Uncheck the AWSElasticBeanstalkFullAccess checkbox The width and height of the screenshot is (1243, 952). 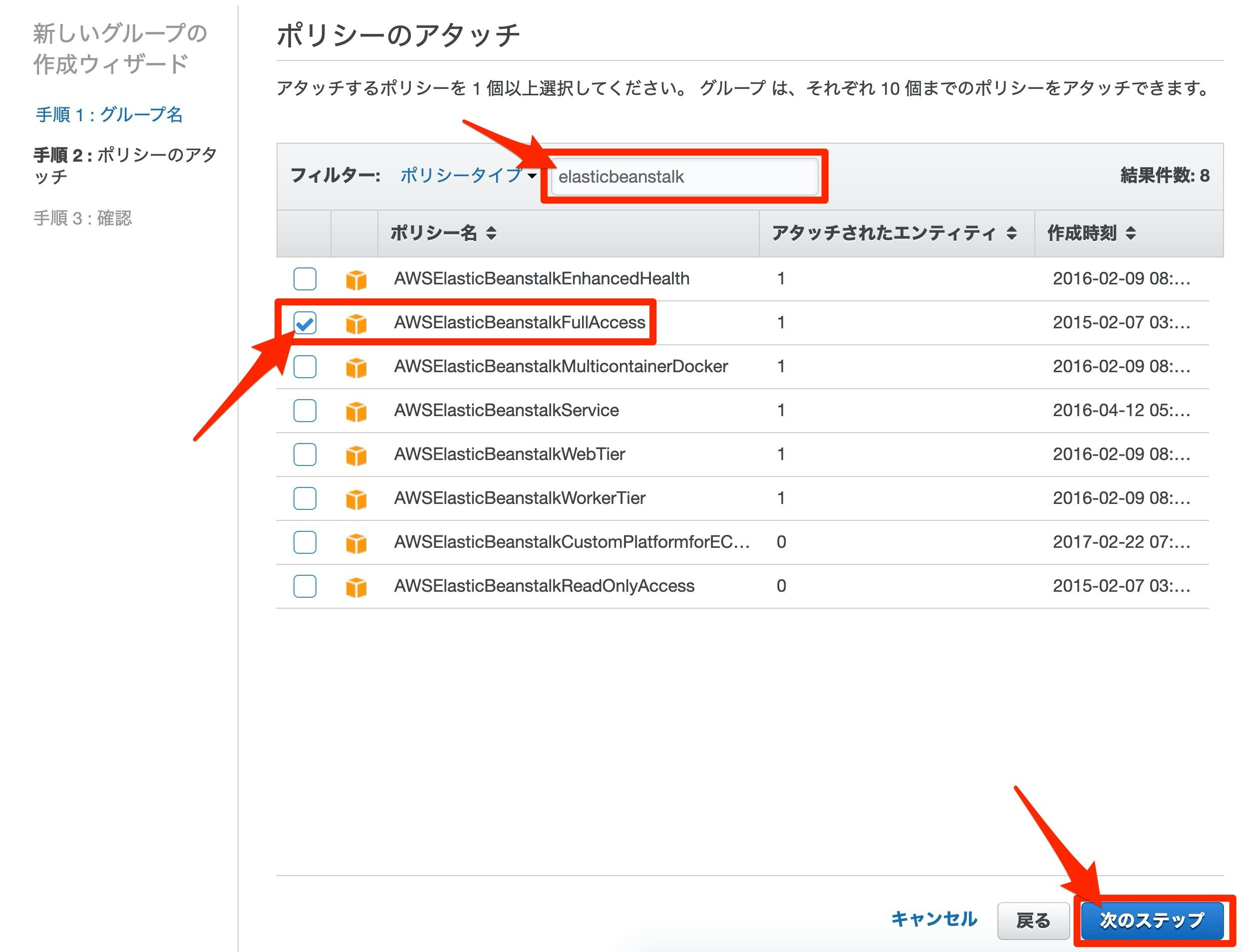[x=305, y=323]
